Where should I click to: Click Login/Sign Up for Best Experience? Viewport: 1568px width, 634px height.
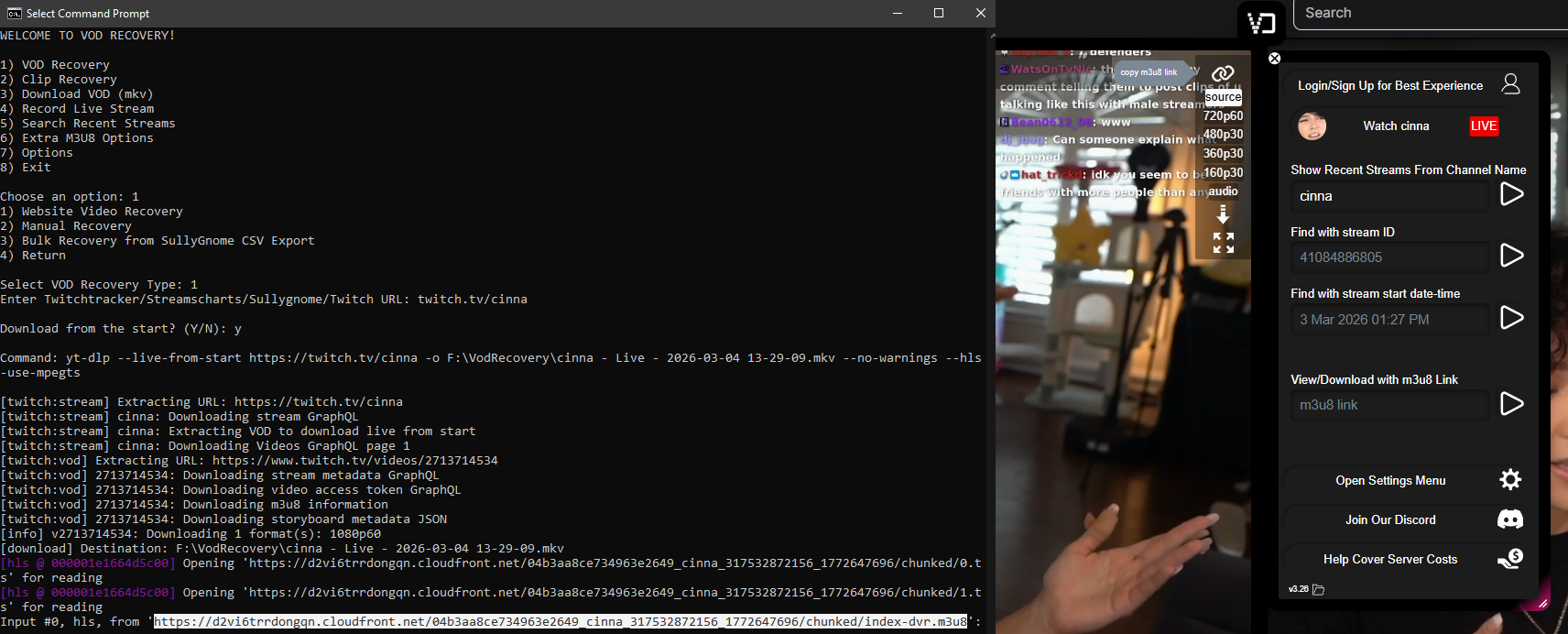pos(1390,85)
